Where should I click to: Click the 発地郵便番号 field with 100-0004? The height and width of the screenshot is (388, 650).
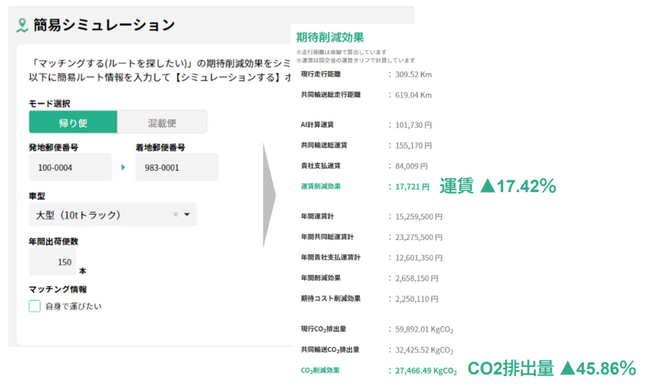70,167
